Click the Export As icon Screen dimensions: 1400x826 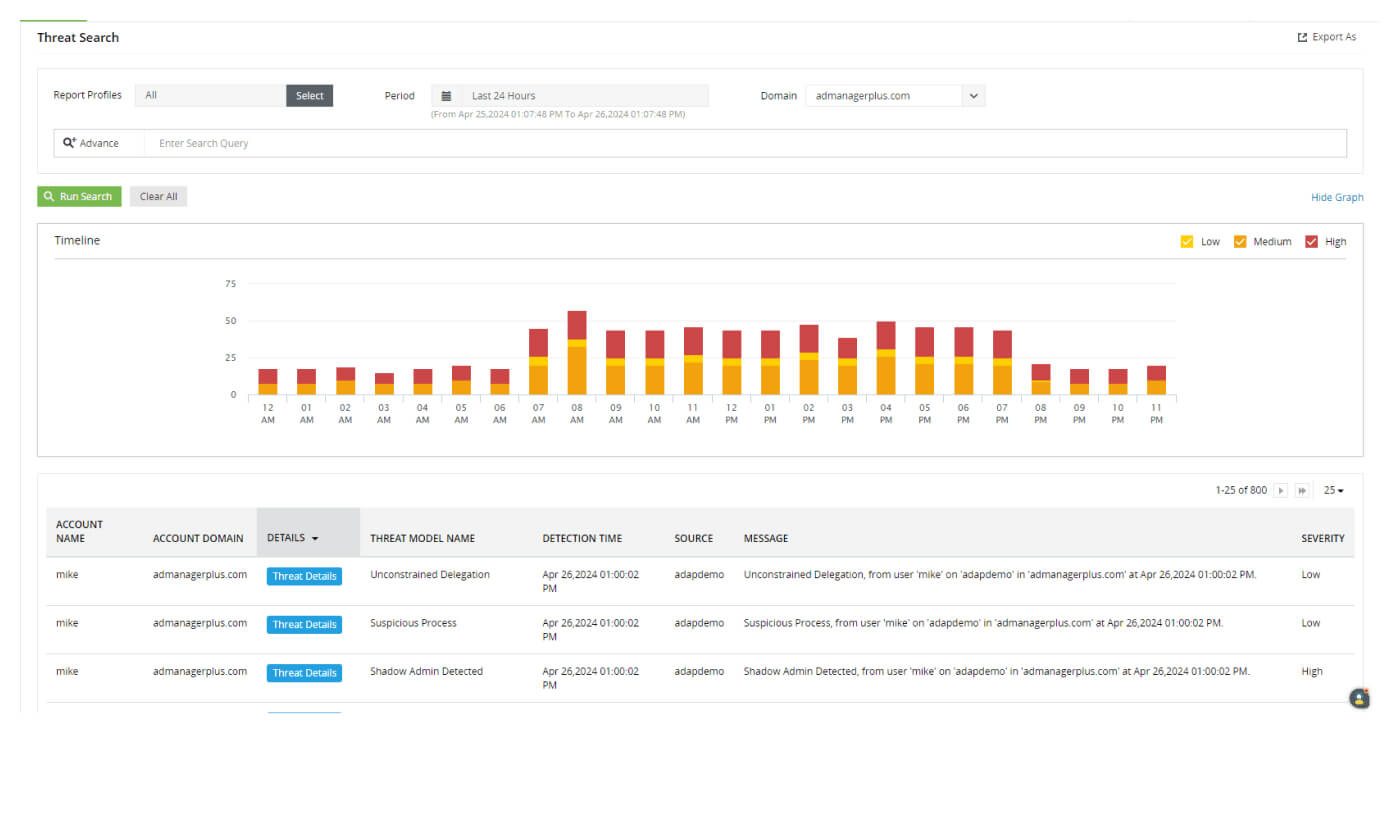(1302, 38)
